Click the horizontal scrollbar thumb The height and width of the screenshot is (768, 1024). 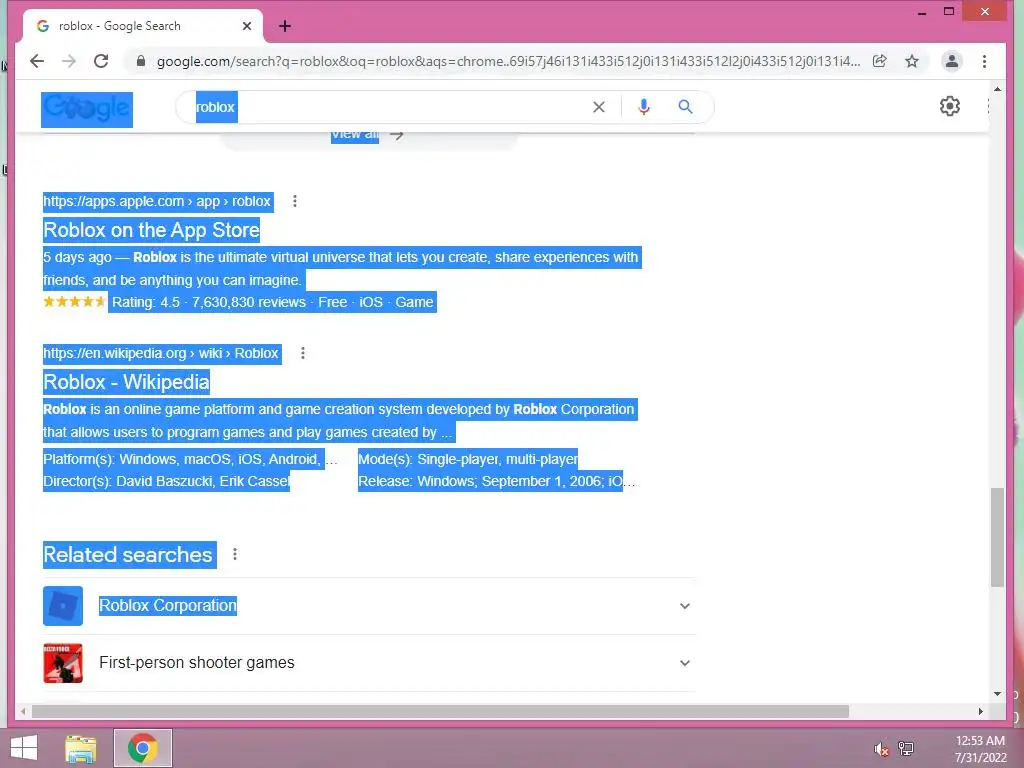tap(440, 711)
